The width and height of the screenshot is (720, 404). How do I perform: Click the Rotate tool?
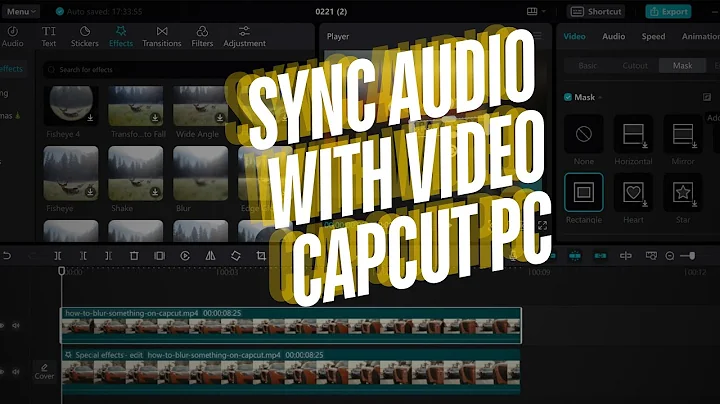click(236, 255)
